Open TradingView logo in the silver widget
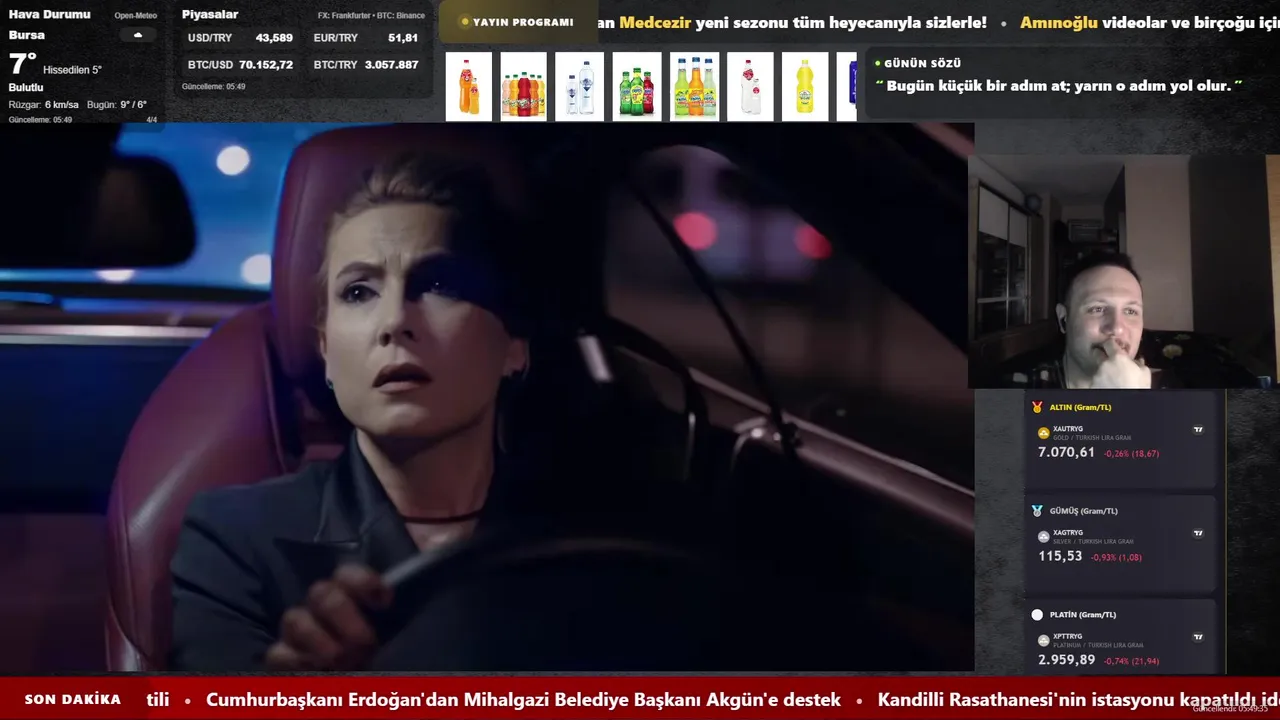Image resolution: width=1280 pixels, height=720 pixels. pos(1198,534)
